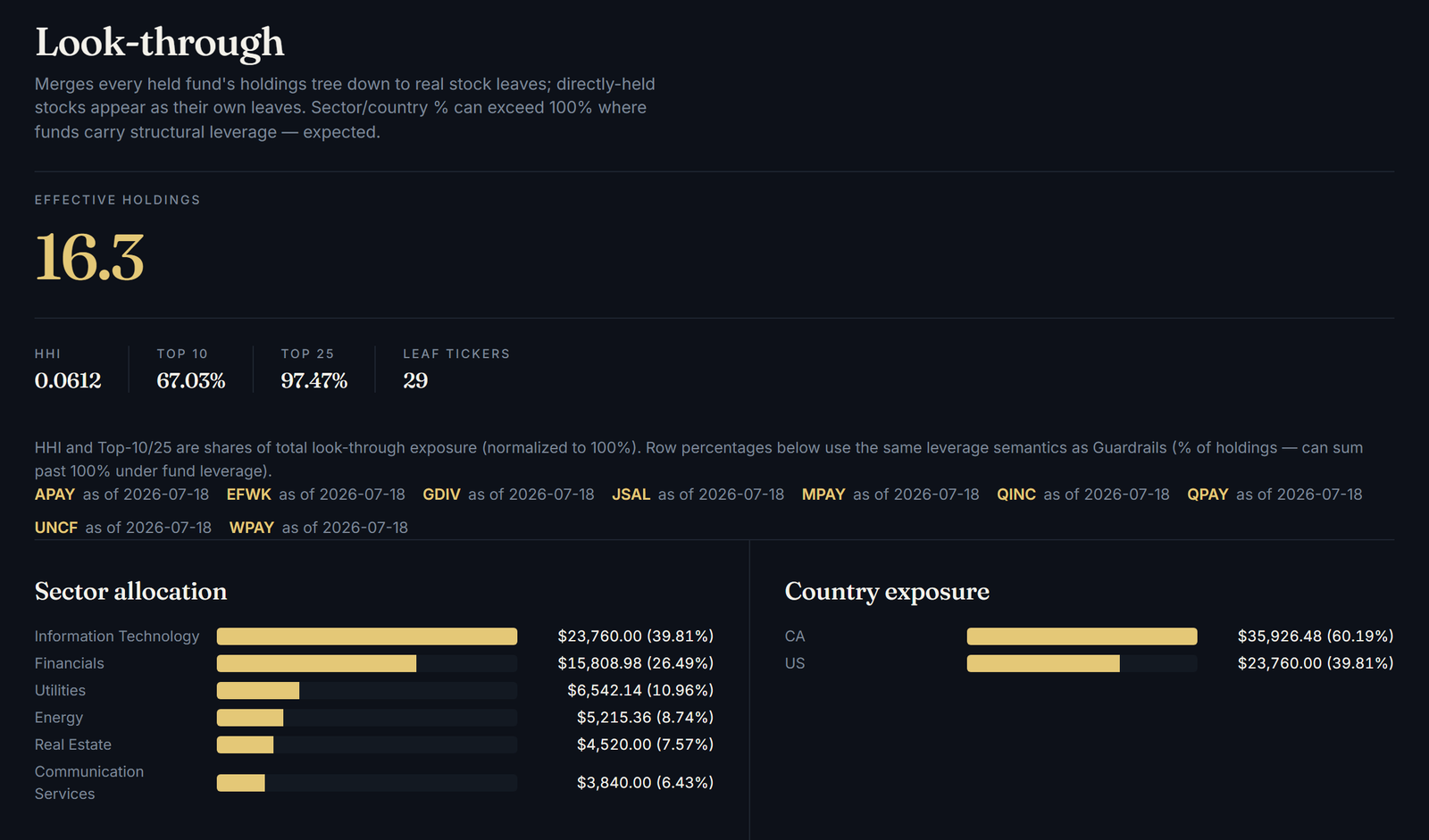This screenshot has width=1429, height=840.
Task: Click the WPAY ticker label
Action: tap(252, 528)
